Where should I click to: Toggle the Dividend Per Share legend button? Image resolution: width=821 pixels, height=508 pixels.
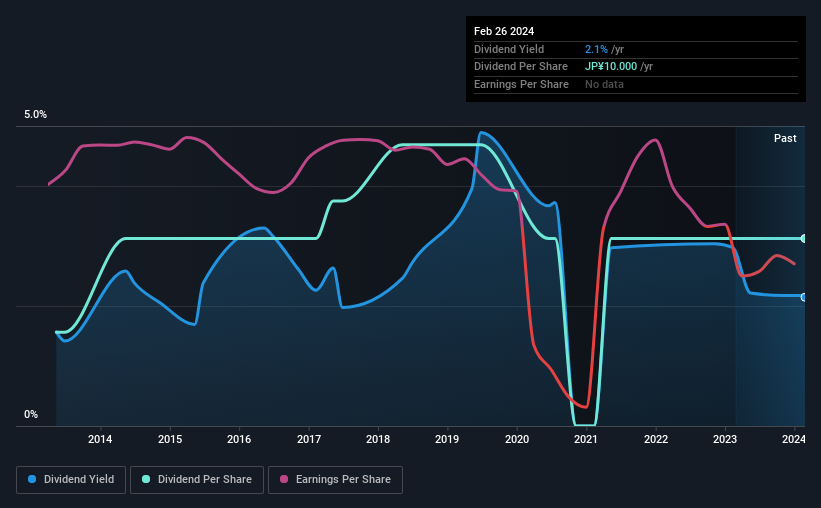pos(197,480)
